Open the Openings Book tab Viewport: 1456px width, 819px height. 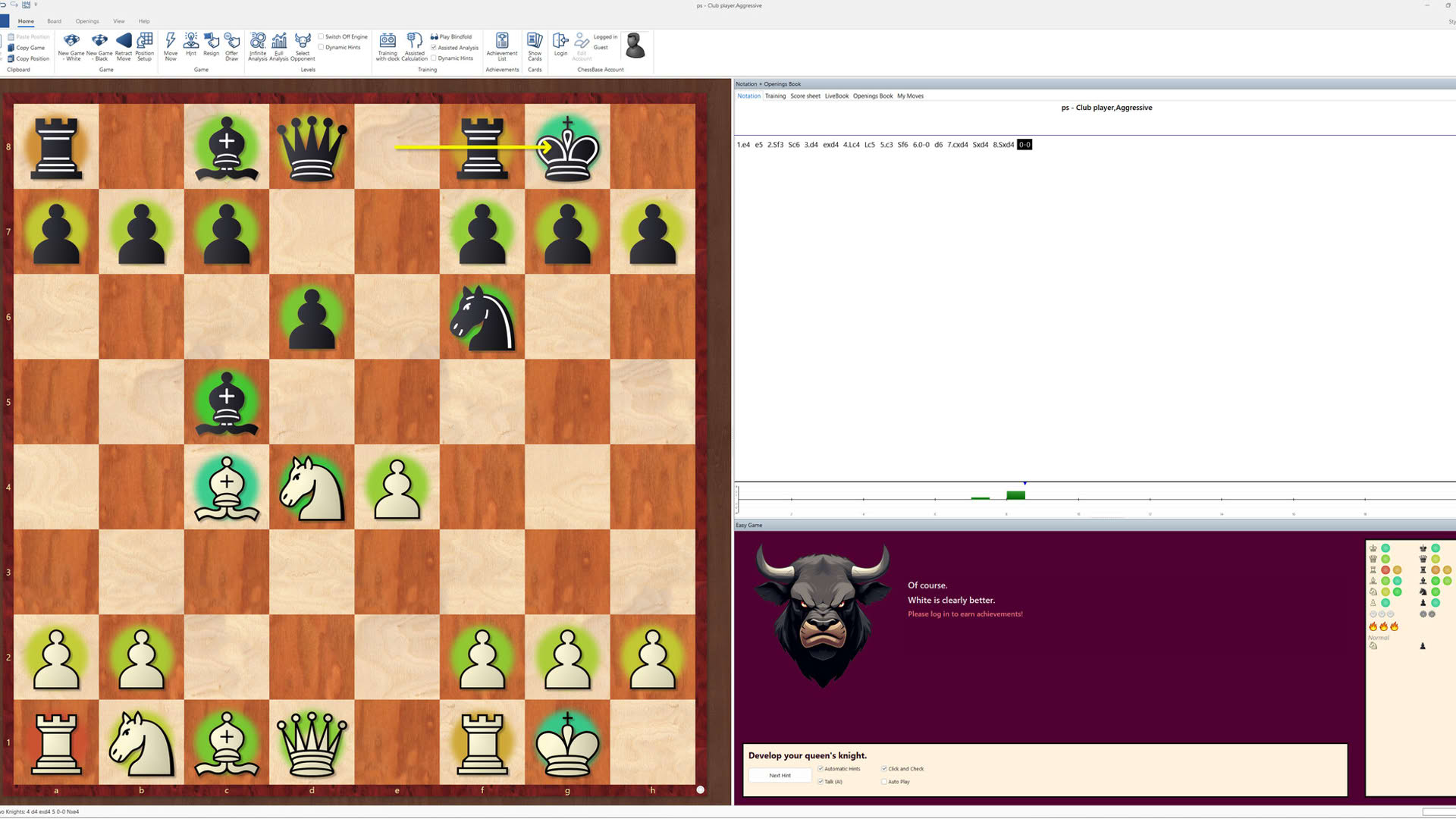click(873, 96)
